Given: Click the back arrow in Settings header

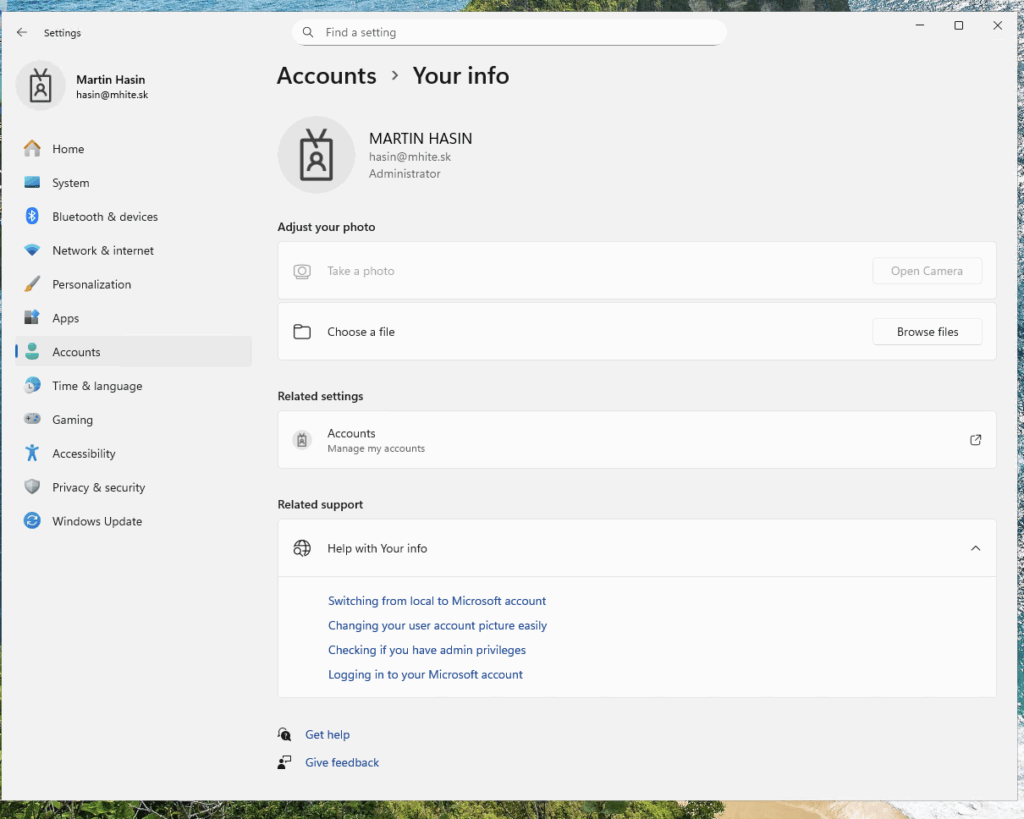Looking at the screenshot, I should click(x=22, y=33).
